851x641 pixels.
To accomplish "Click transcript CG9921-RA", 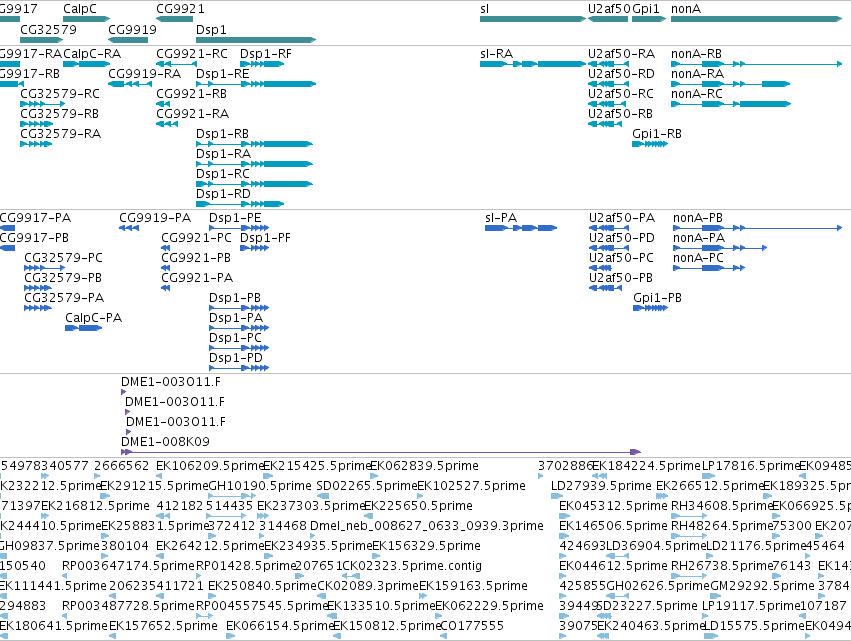I will (x=167, y=124).
